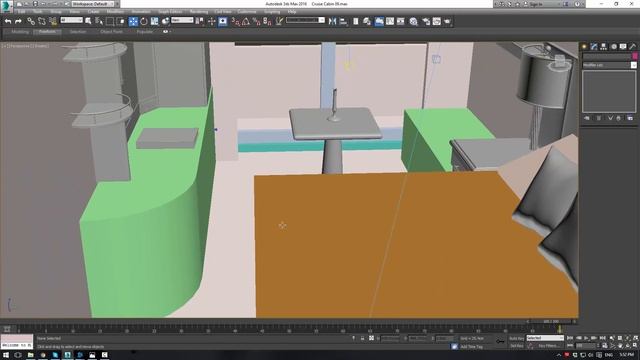
Task: Open the Material Editor
Action: click(413, 21)
